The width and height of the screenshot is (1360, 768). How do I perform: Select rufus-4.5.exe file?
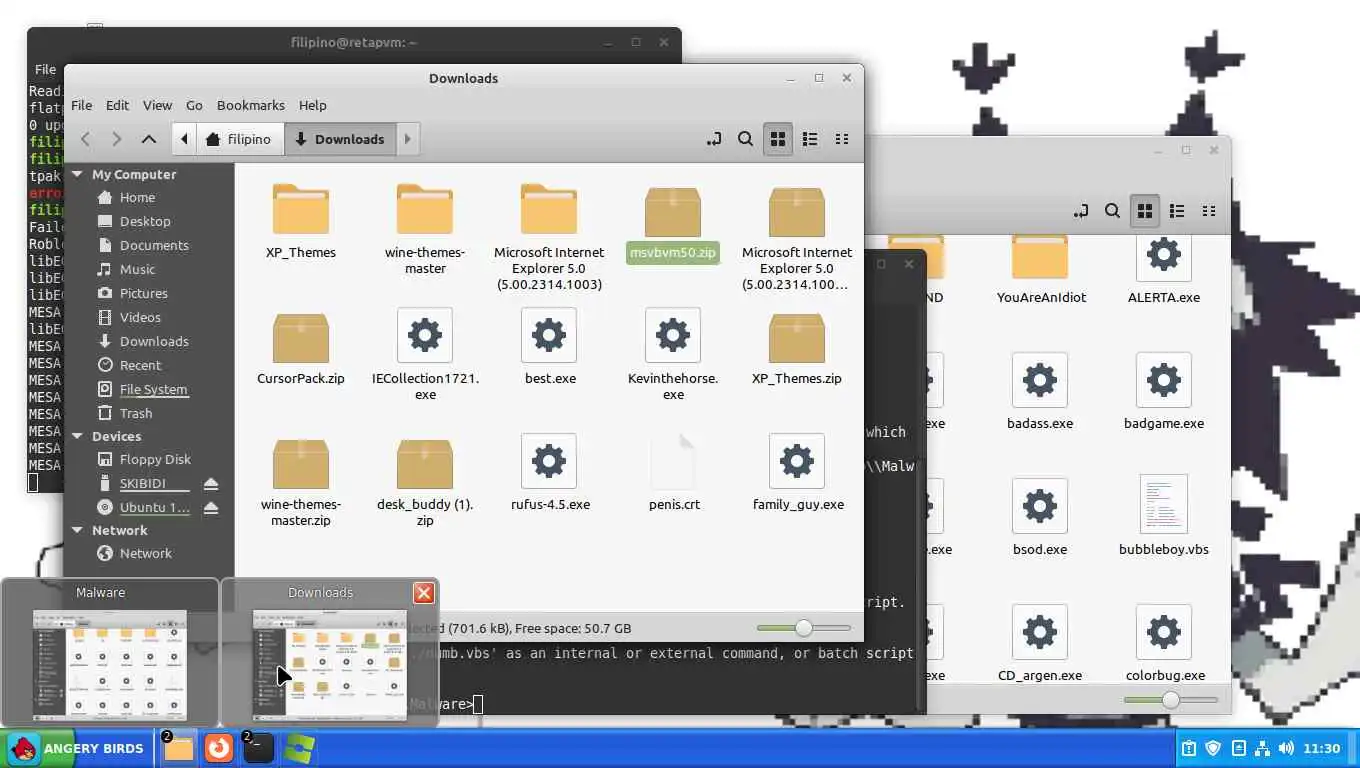[x=549, y=473]
